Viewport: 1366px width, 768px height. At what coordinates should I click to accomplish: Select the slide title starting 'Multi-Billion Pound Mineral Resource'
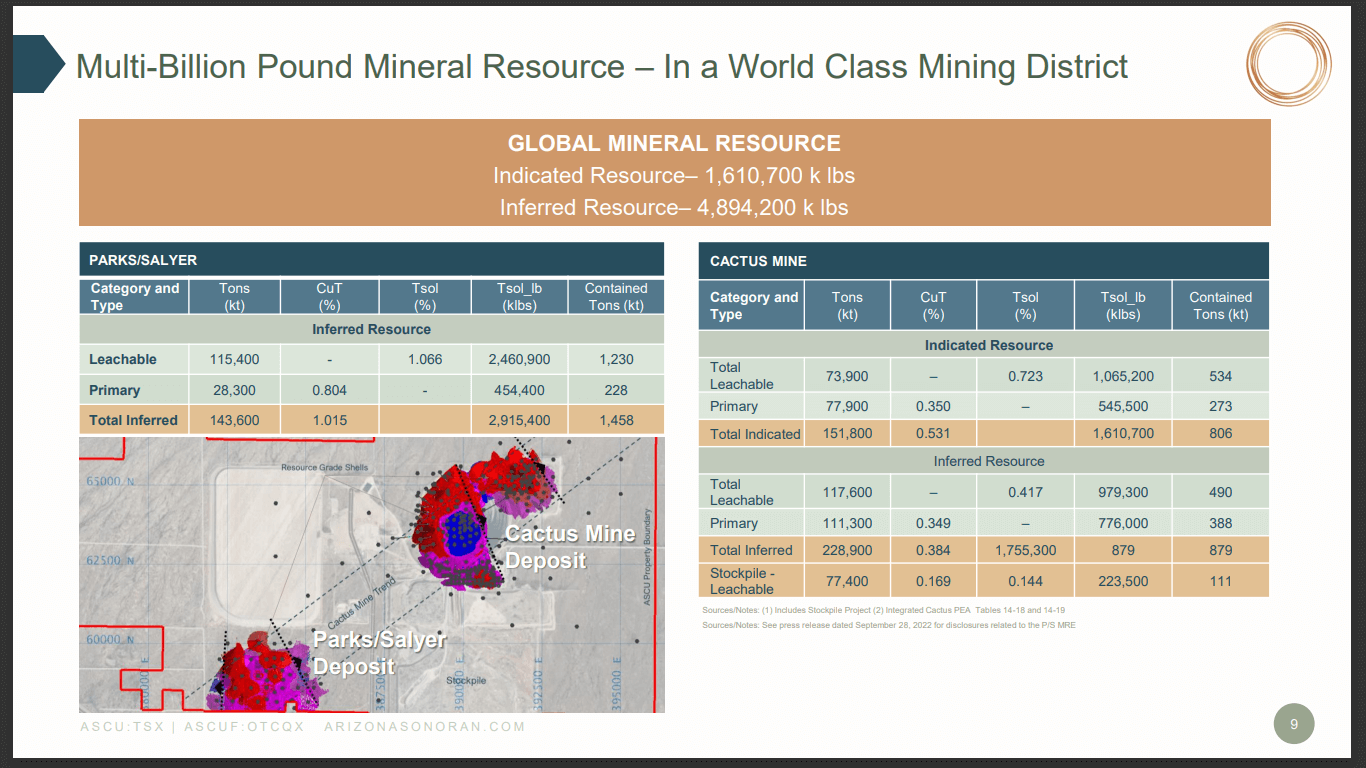tap(602, 67)
